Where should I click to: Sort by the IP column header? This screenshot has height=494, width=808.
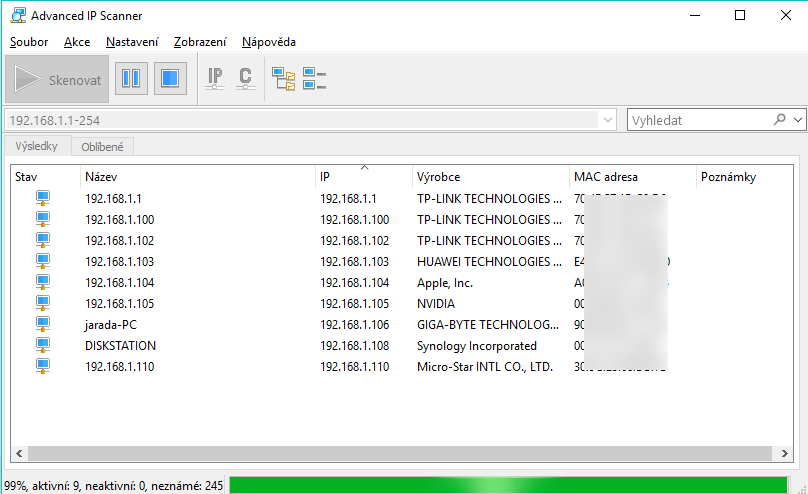(x=364, y=177)
